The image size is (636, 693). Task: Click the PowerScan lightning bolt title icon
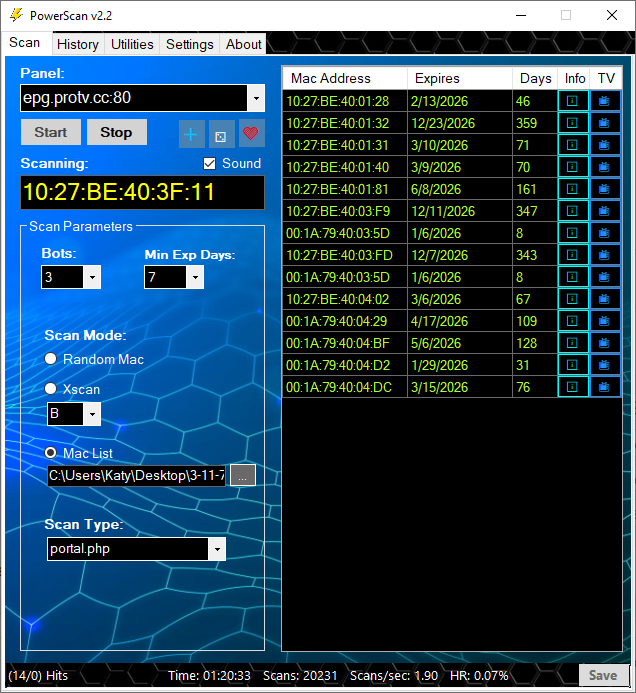(x=16, y=15)
